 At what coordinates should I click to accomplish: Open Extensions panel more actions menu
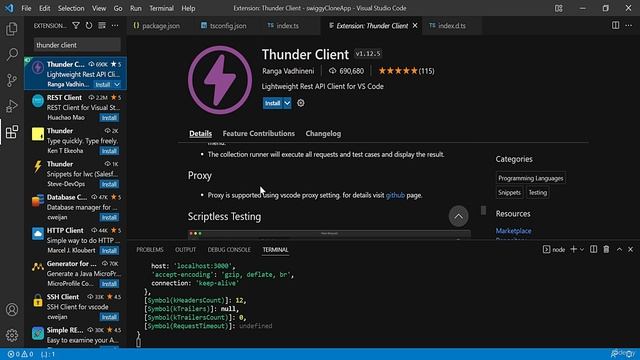coord(115,25)
